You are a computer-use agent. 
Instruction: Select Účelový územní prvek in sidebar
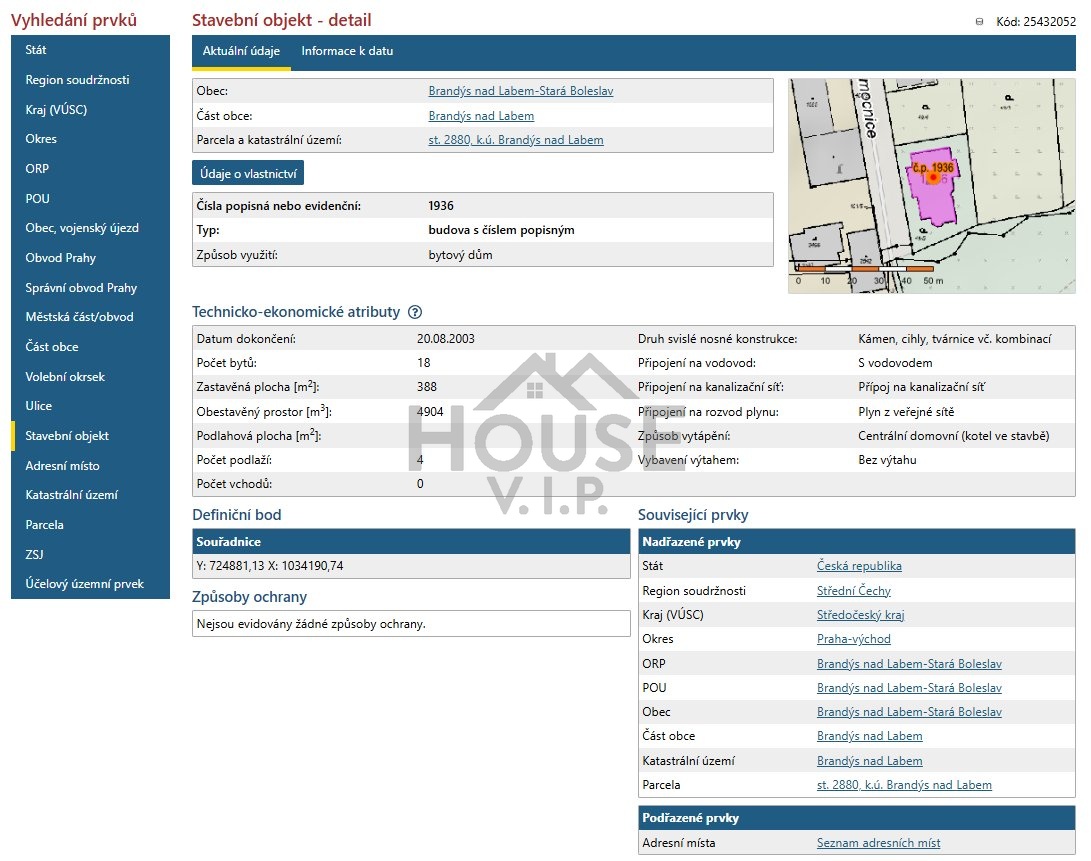point(84,584)
